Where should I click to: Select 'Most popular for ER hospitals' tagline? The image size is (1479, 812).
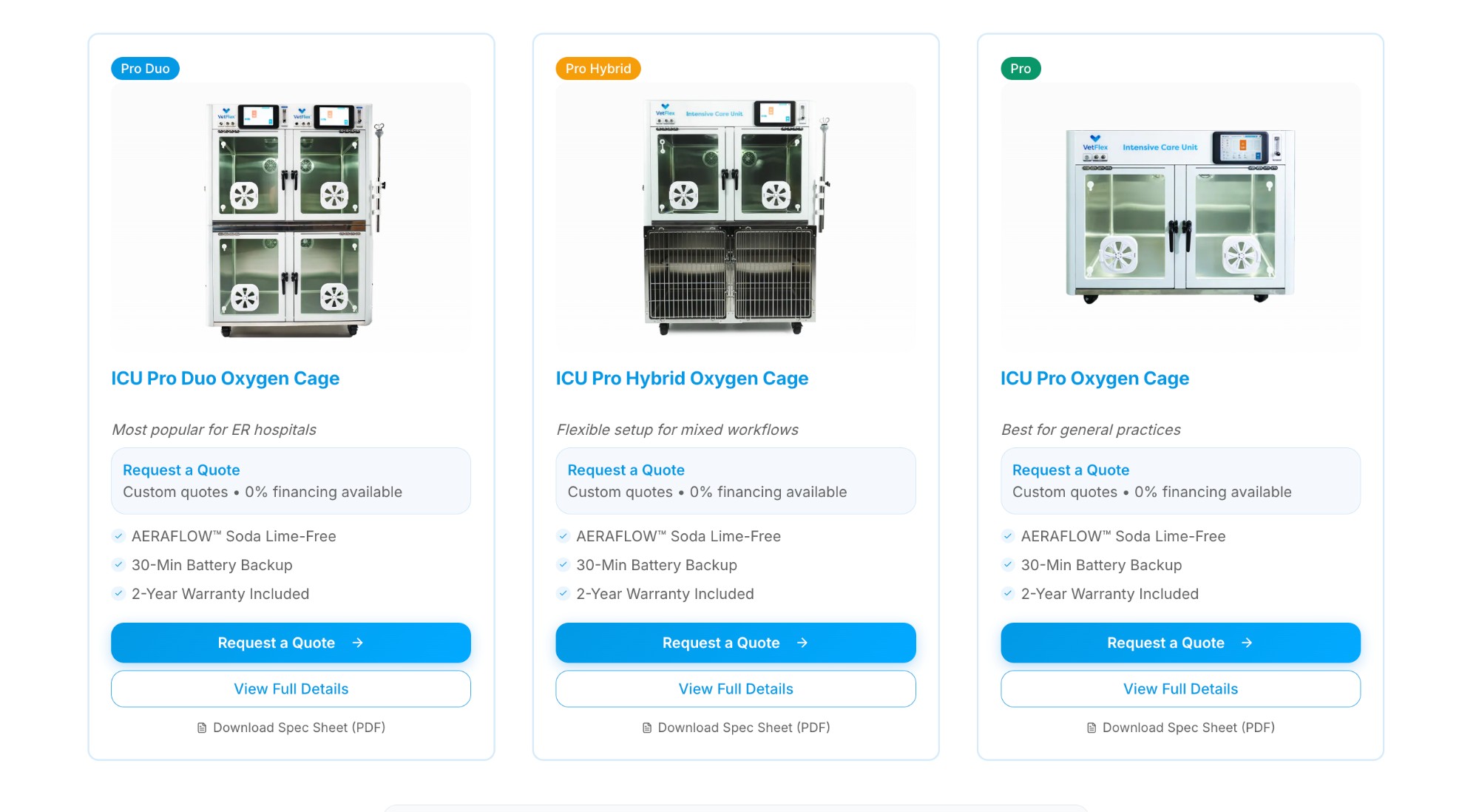pyautogui.click(x=214, y=430)
